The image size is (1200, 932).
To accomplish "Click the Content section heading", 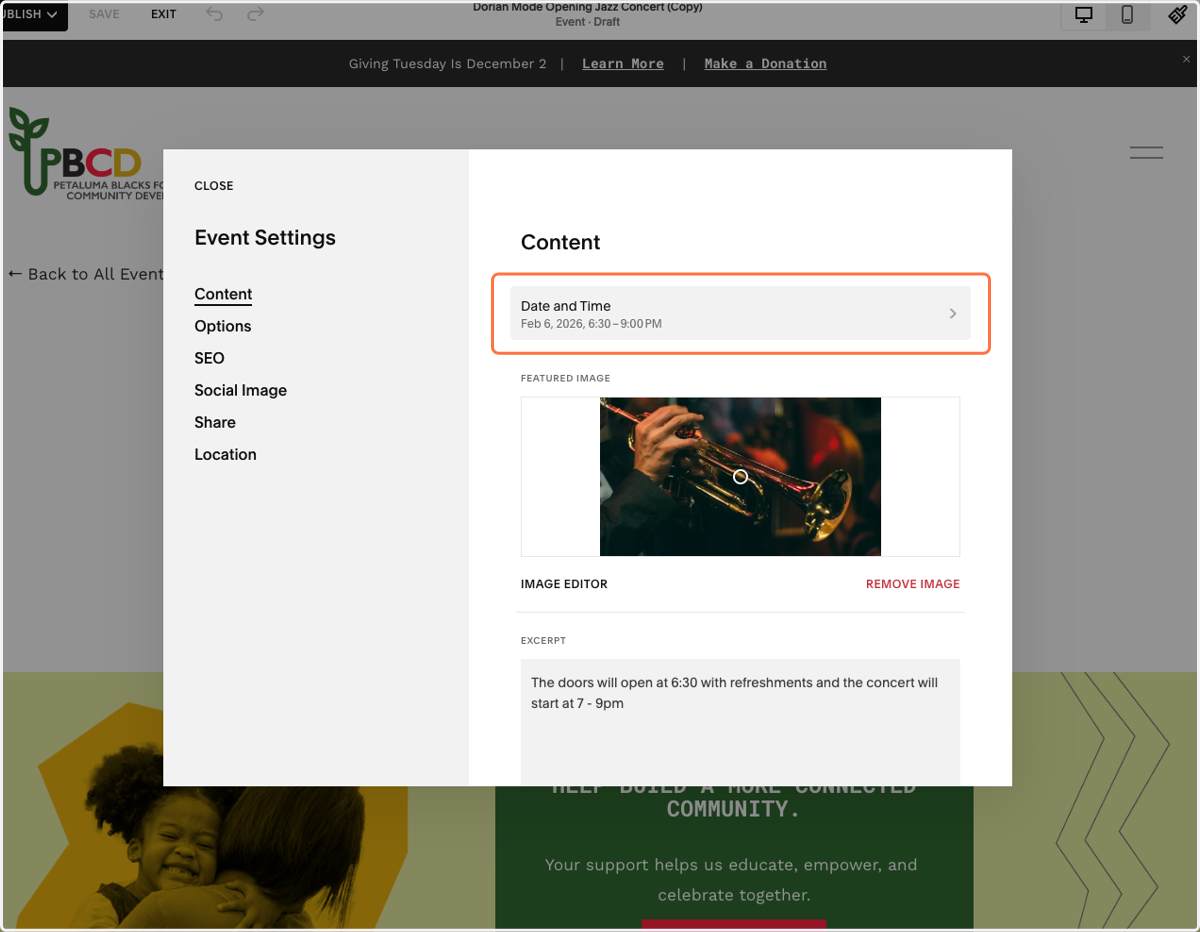I will tap(560, 242).
